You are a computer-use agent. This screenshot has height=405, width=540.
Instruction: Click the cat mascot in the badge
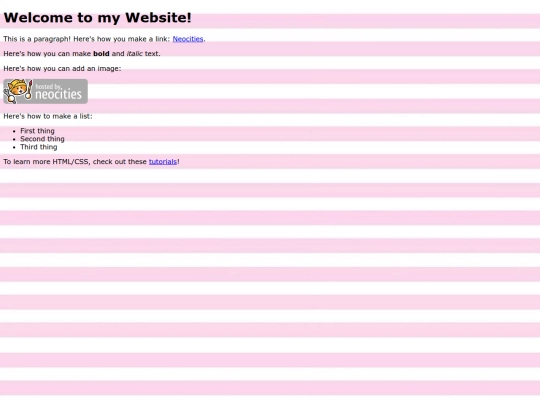tap(18, 91)
